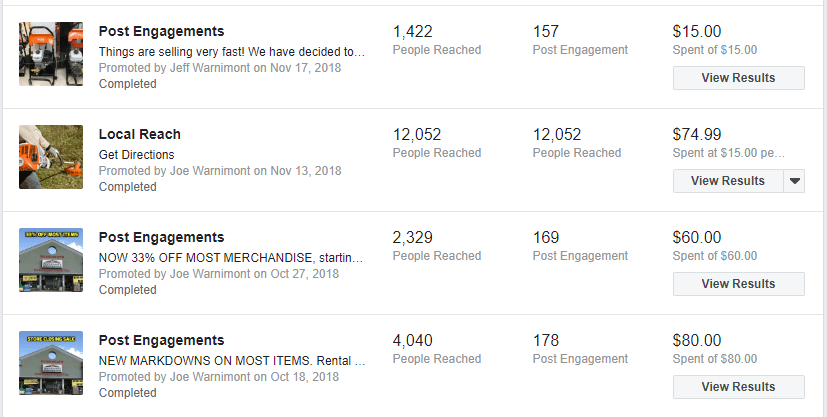Open the Post Engagements title from Oct 18
The image size is (827, 417).
[x=161, y=341]
